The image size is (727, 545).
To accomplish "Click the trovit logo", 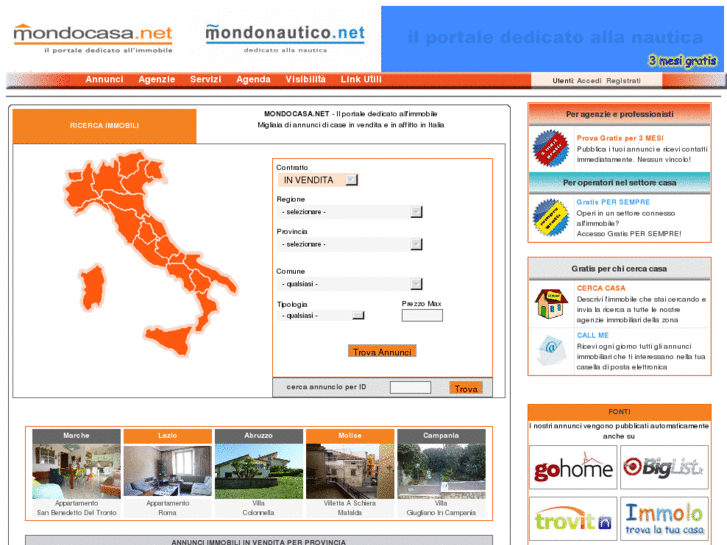I will (573, 519).
